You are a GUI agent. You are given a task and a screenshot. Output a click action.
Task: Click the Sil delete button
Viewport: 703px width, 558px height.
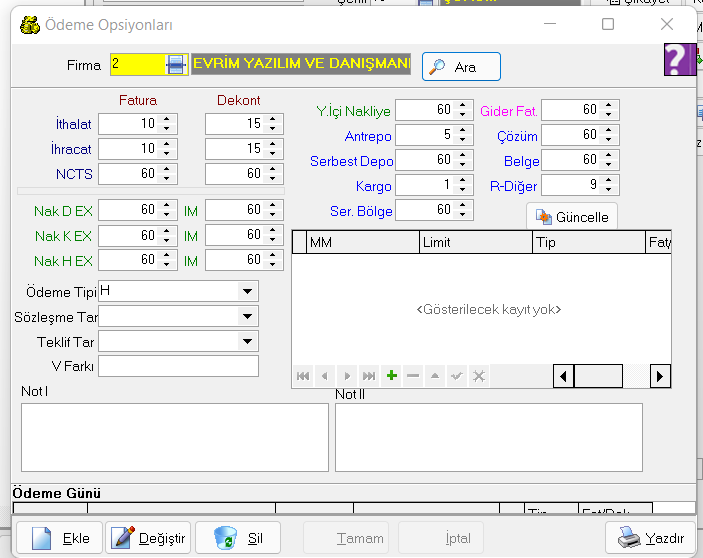point(238,537)
